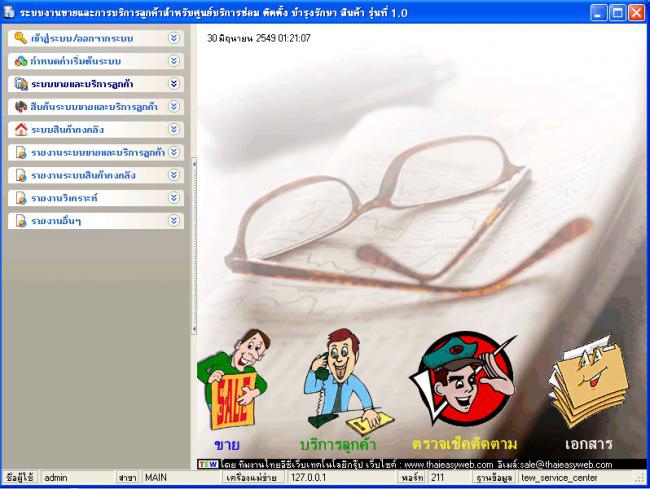Click the colored circles icon for กำหนดค่าเริ่มต้นระบบ

pyautogui.click(x=21, y=61)
